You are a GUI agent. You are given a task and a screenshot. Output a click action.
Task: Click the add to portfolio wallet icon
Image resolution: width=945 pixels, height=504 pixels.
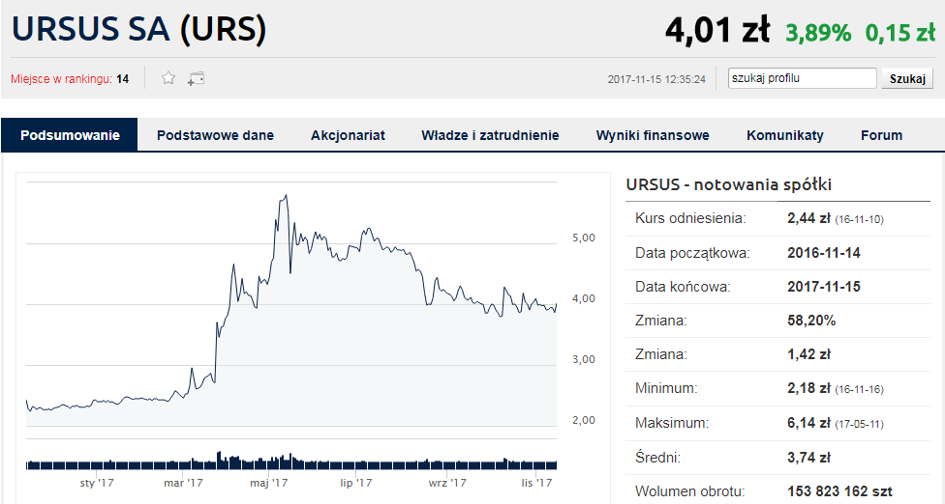tap(196, 78)
